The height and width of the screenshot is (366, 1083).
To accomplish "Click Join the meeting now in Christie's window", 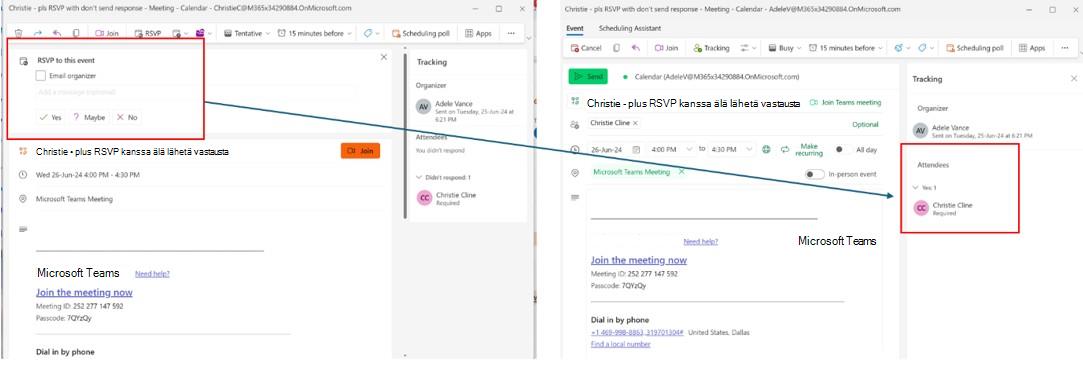I will coord(84,292).
